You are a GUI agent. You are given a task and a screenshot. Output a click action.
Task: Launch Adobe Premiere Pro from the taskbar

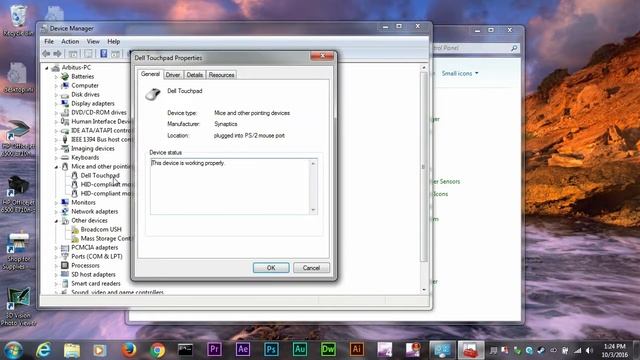[214, 349]
